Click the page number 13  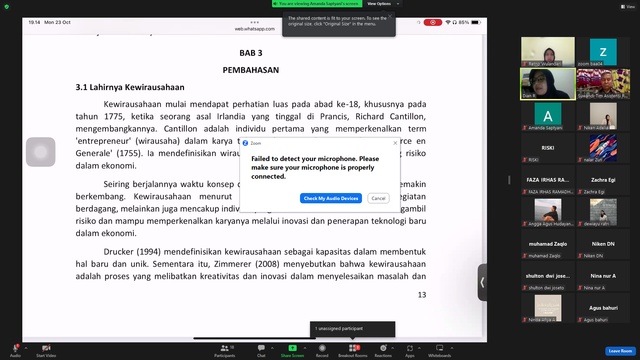pyautogui.click(x=422, y=295)
